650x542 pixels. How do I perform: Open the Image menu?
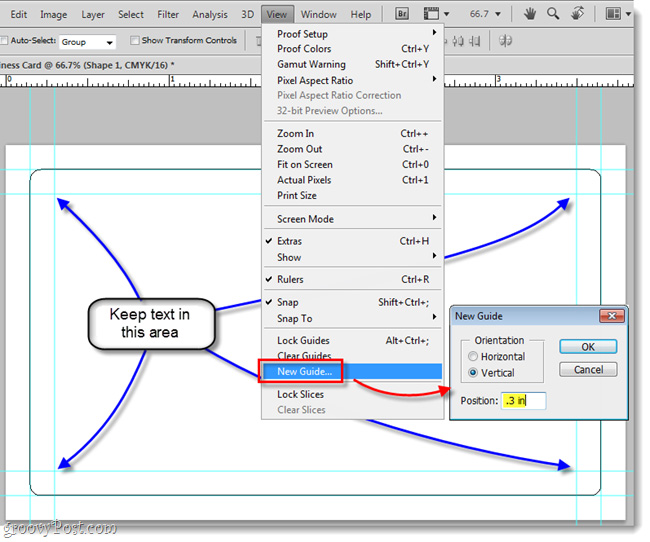tap(53, 15)
